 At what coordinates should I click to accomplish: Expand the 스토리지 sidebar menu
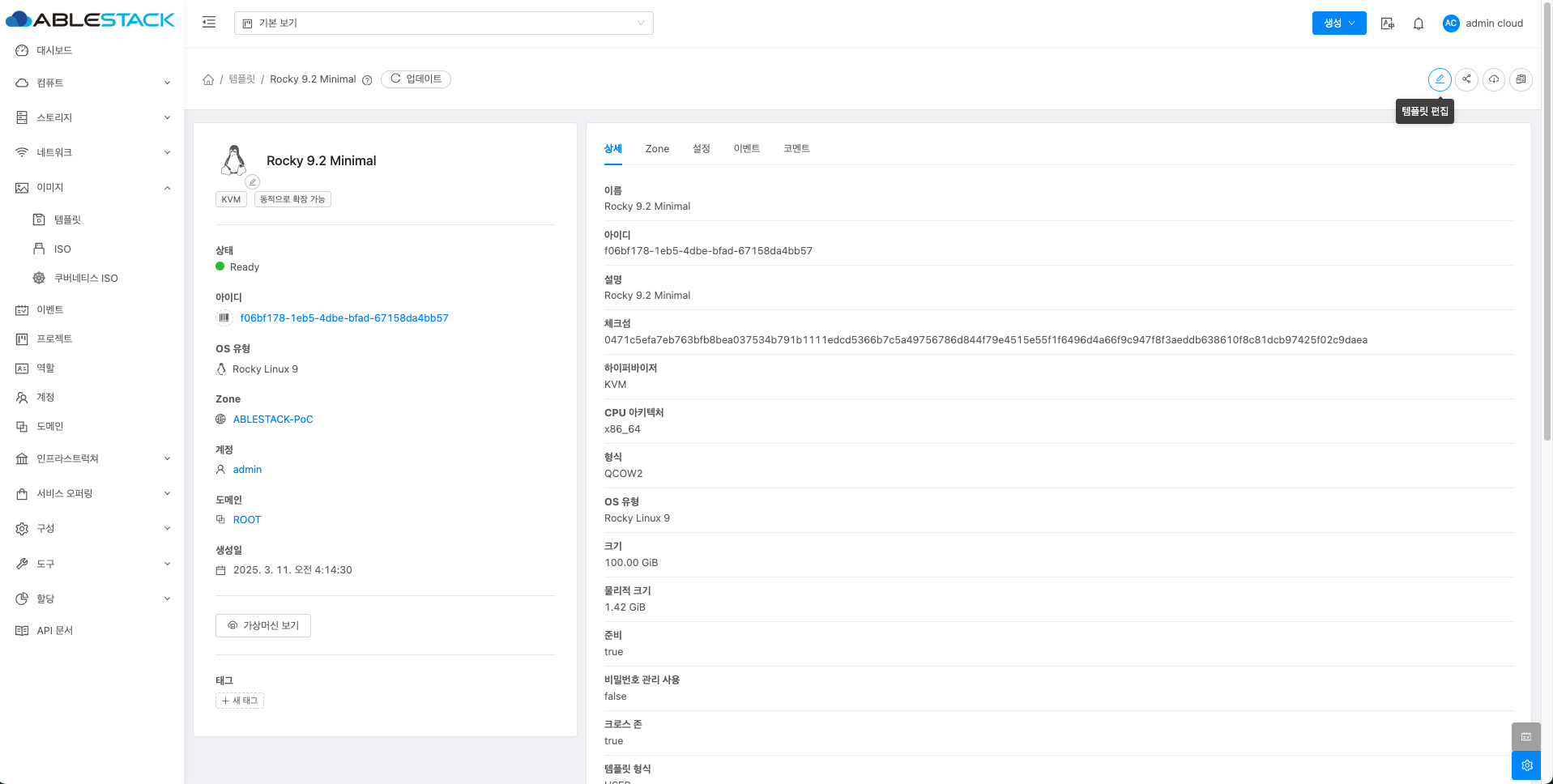tap(92, 117)
